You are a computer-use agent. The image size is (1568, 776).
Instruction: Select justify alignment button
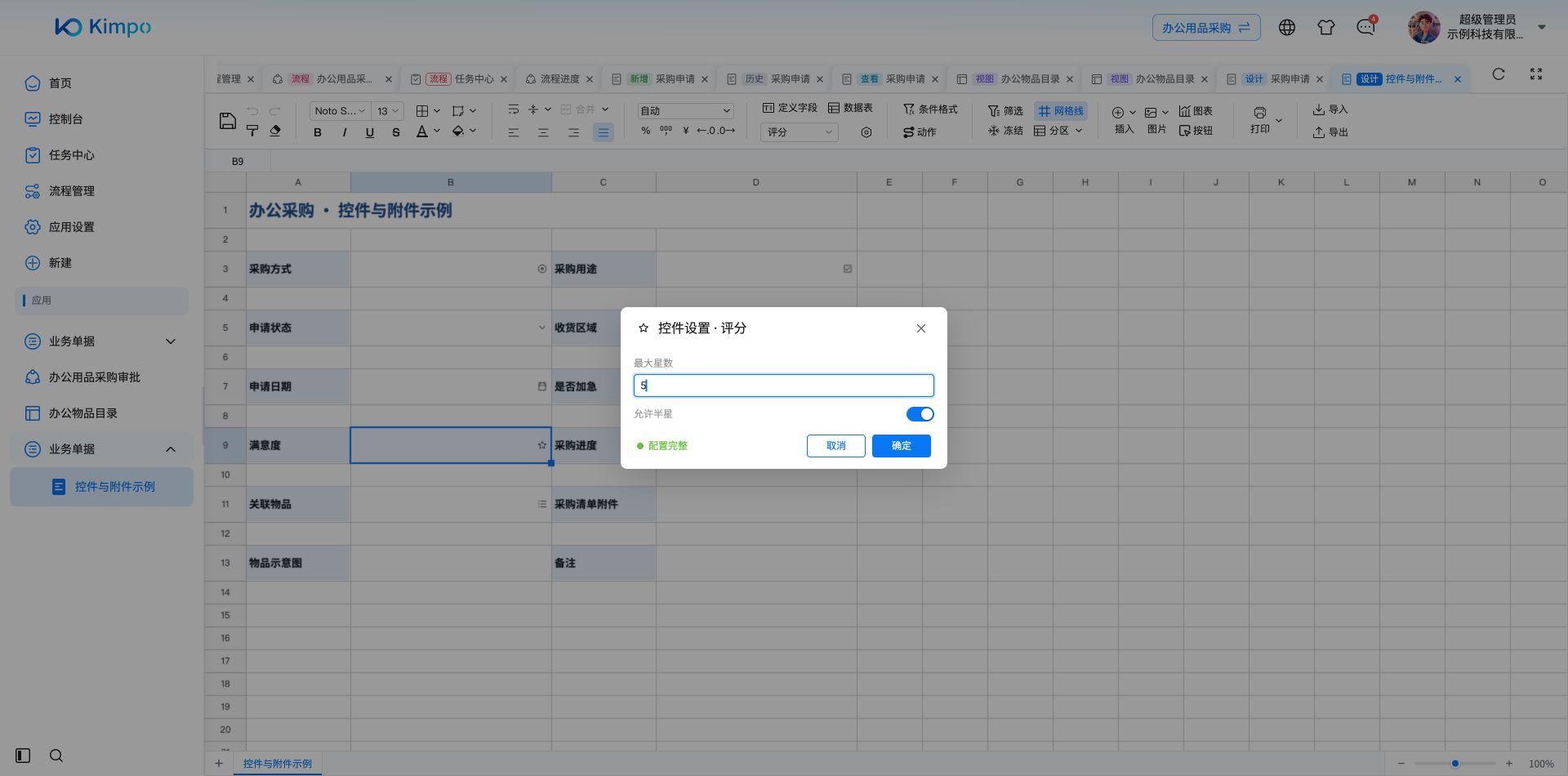pyautogui.click(x=604, y=132)
